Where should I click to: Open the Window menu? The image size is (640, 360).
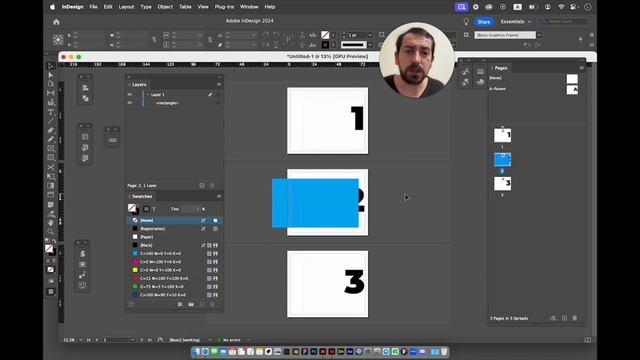(x=249, y=7)
